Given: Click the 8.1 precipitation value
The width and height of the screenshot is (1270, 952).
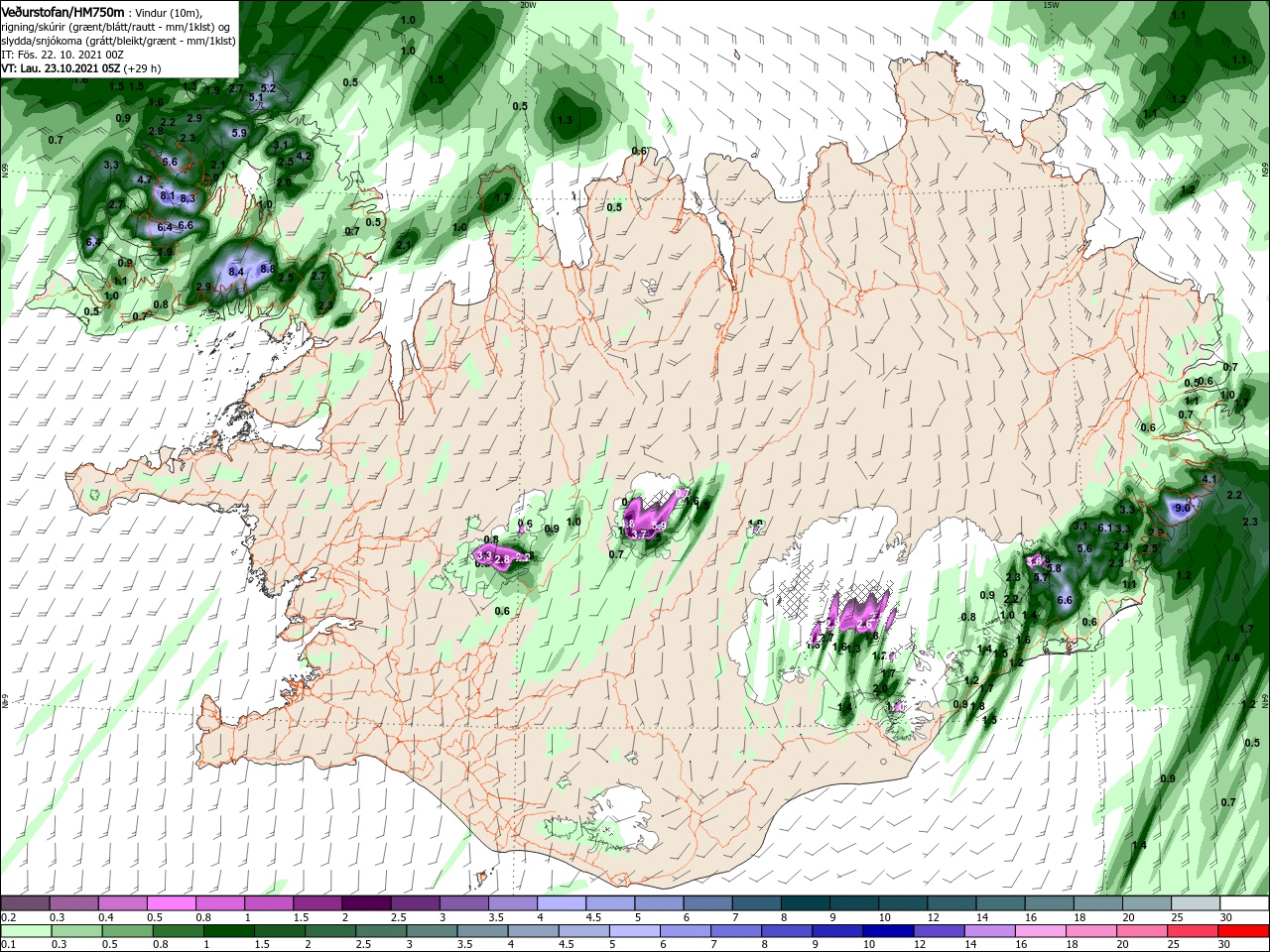Looking at the screenshot, I should coord(167,196).
